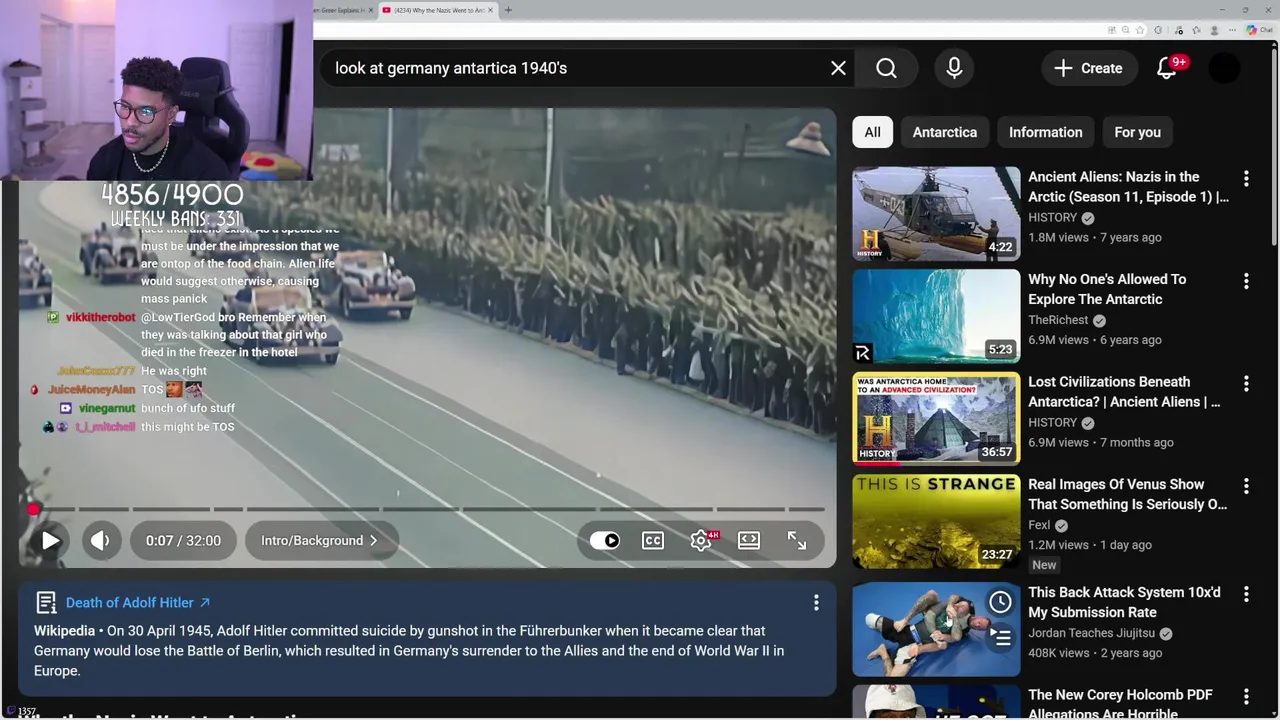
Task: Open the notifications bell
Action: point(1166,68)
